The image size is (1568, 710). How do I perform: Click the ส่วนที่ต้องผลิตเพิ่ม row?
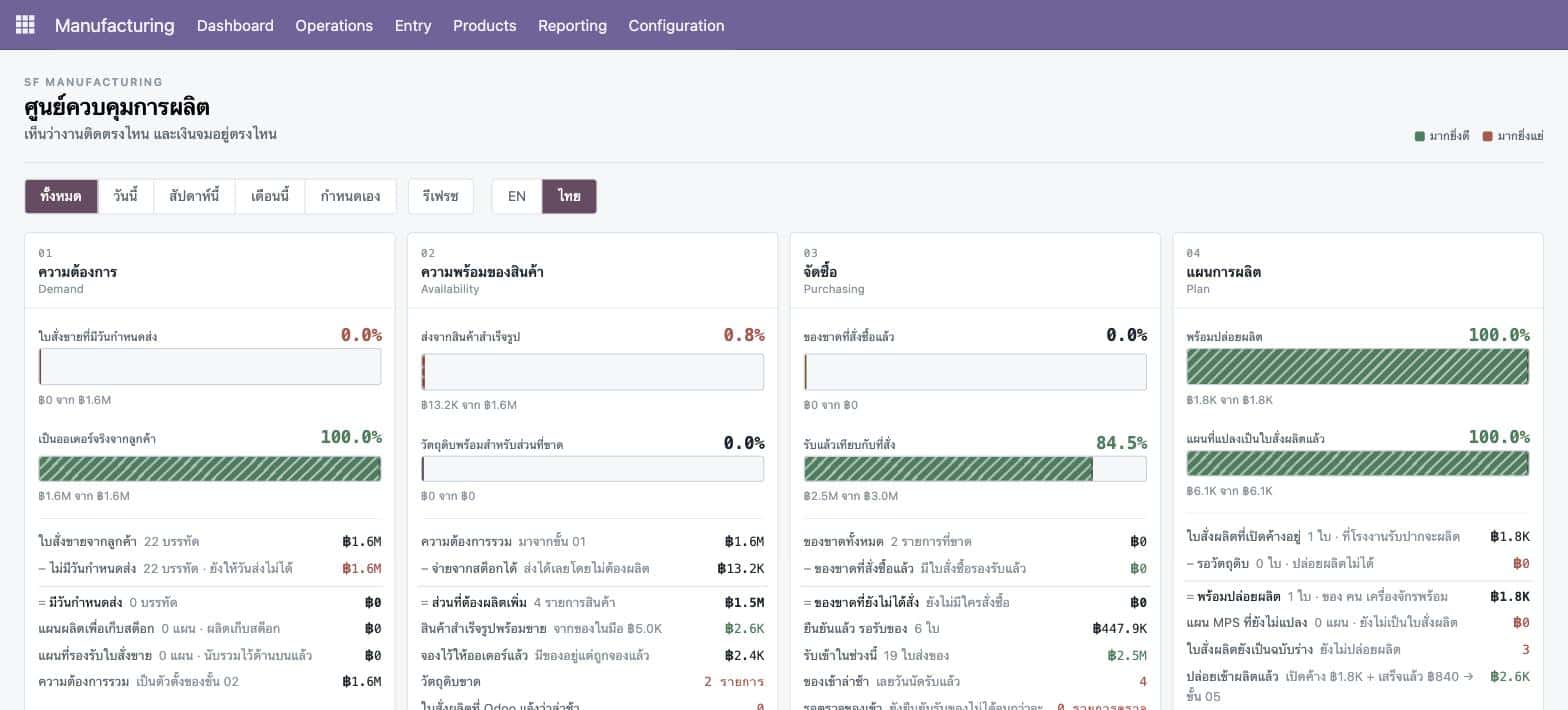[593, 603]
